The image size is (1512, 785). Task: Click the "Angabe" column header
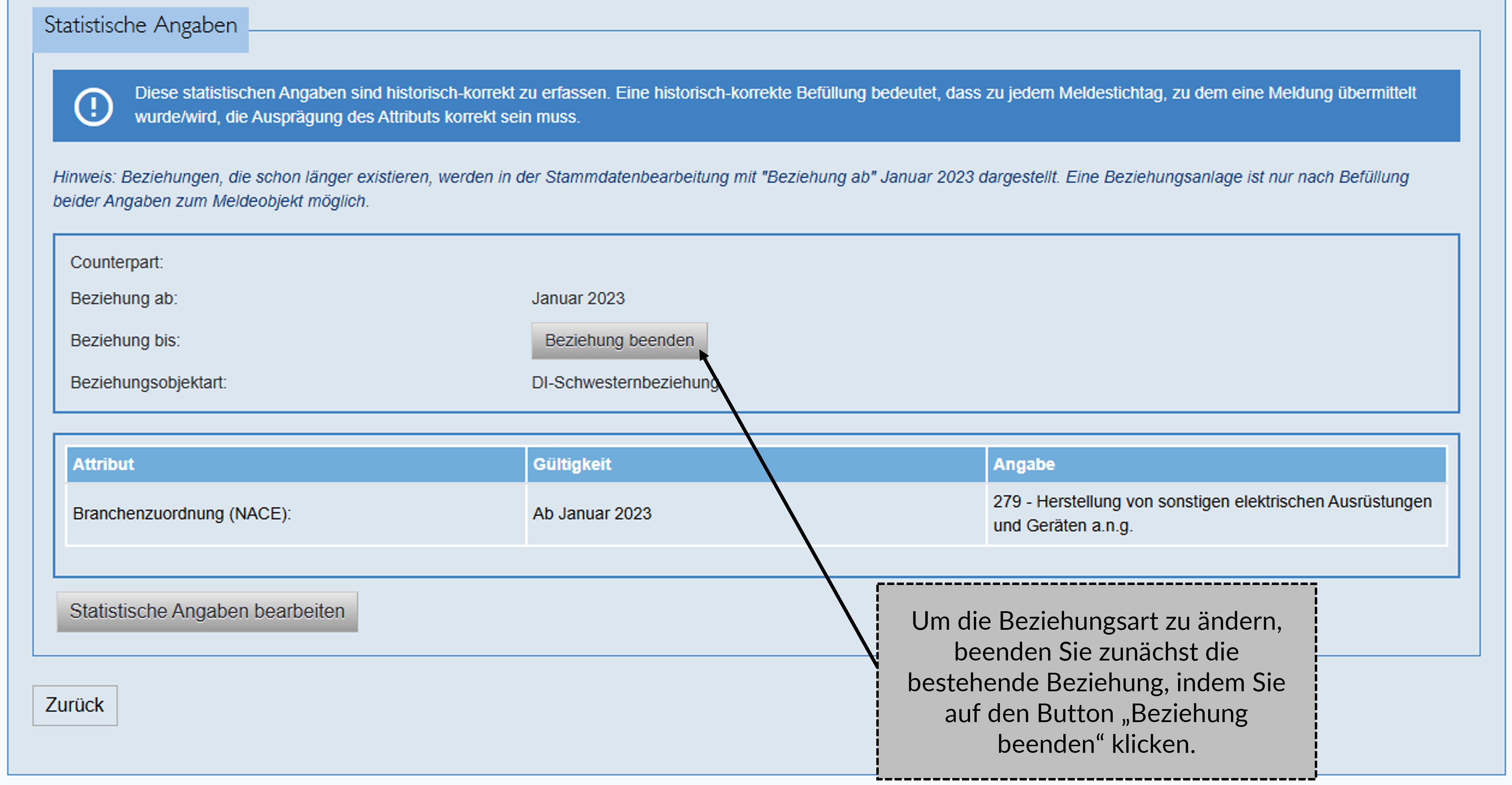click(x=1024, y=464)
